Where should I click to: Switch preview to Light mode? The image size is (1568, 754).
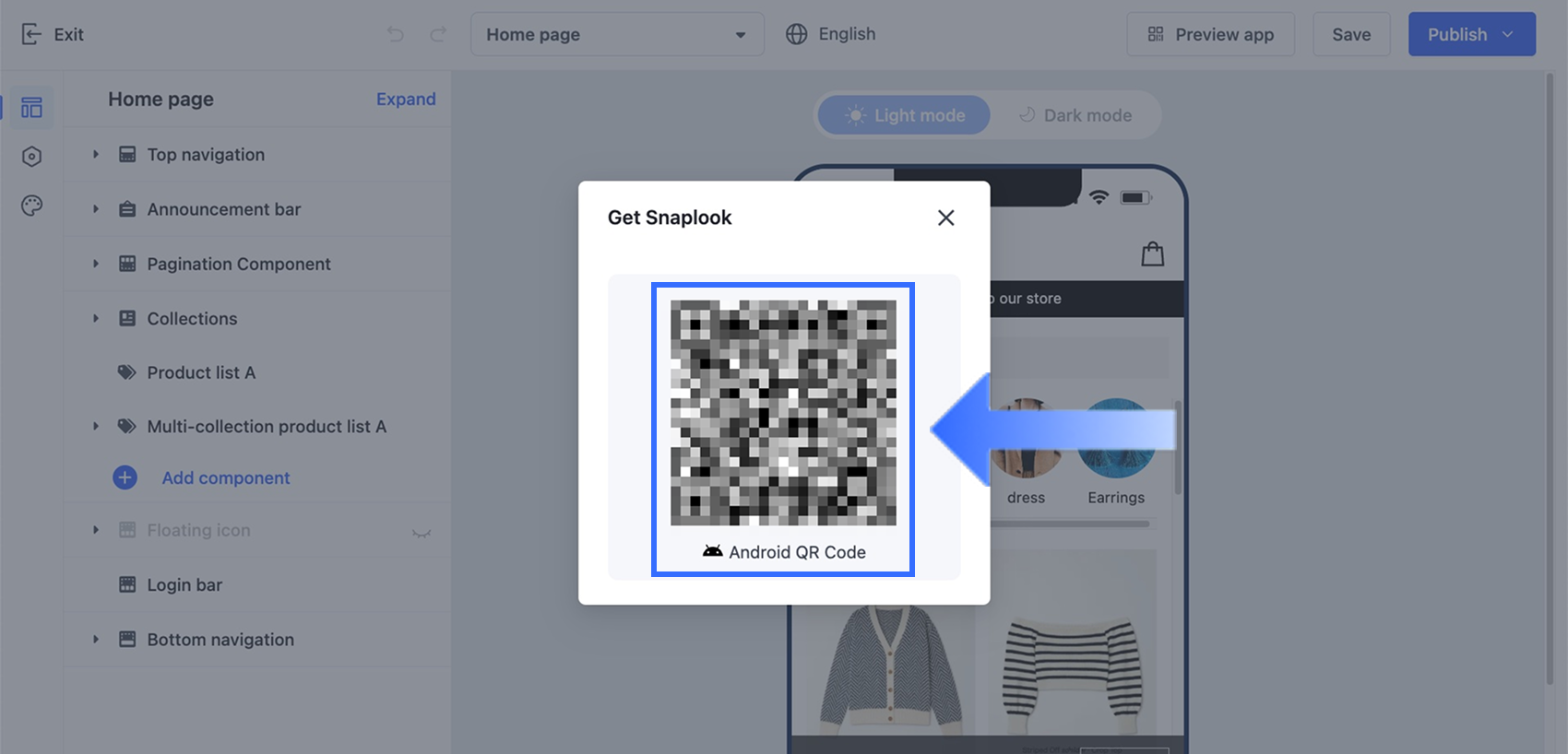[x=904, y=115]
